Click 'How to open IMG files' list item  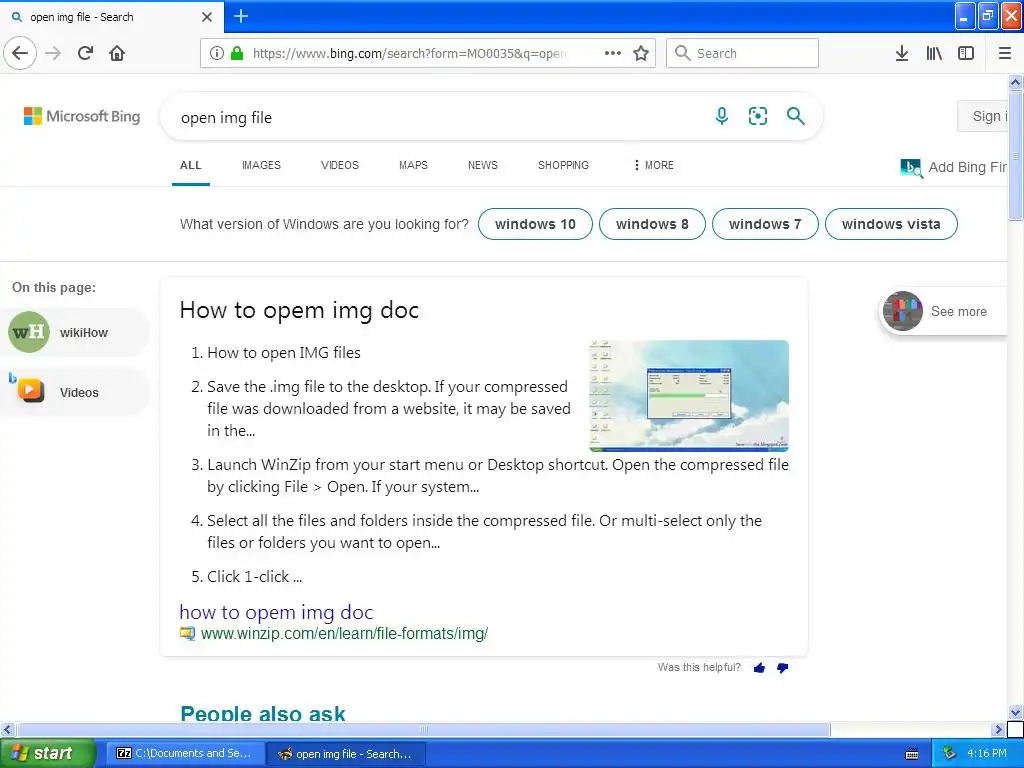point(283,353)
